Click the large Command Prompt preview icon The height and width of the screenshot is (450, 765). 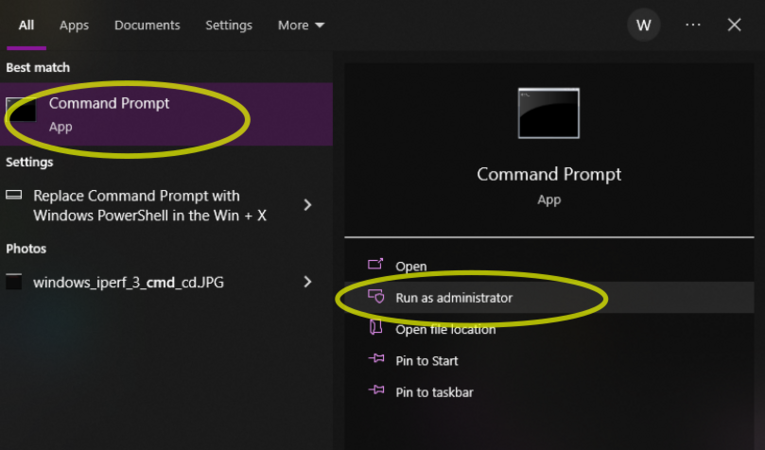[549, 113]
